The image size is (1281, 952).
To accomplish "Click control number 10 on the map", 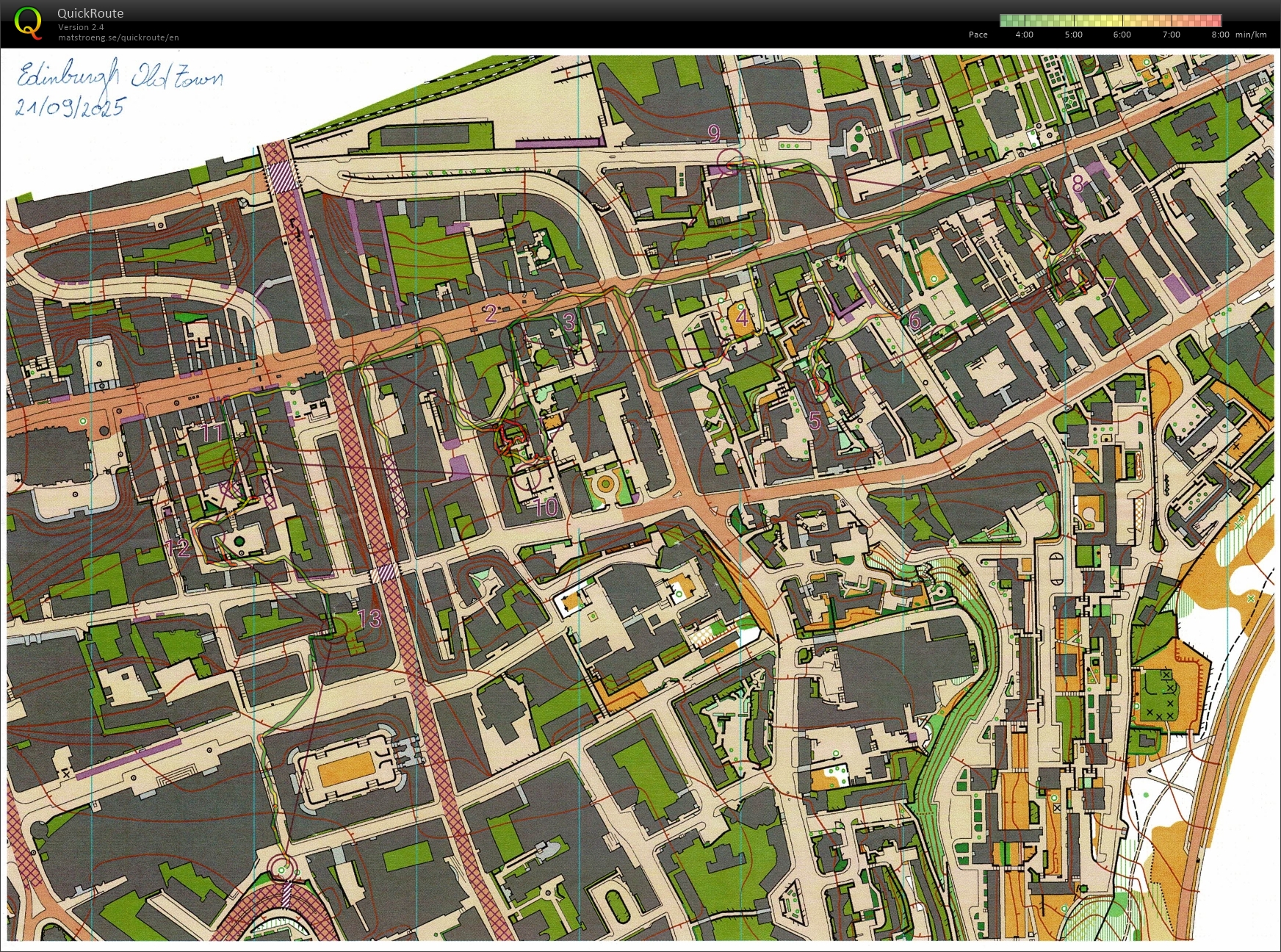I will coord(546,506).
